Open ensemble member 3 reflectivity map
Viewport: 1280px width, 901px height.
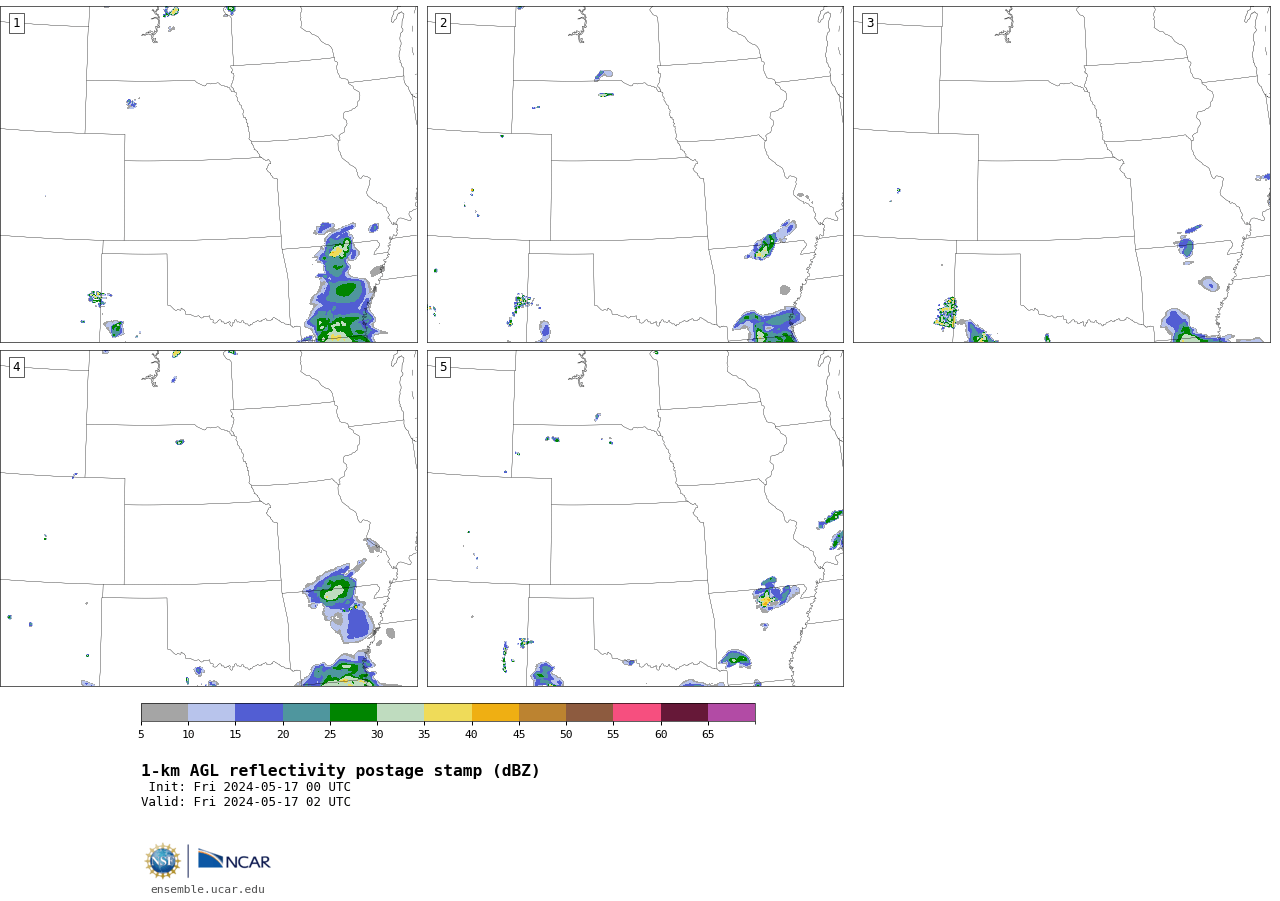pyautogui.click(x=1061, y=174)
